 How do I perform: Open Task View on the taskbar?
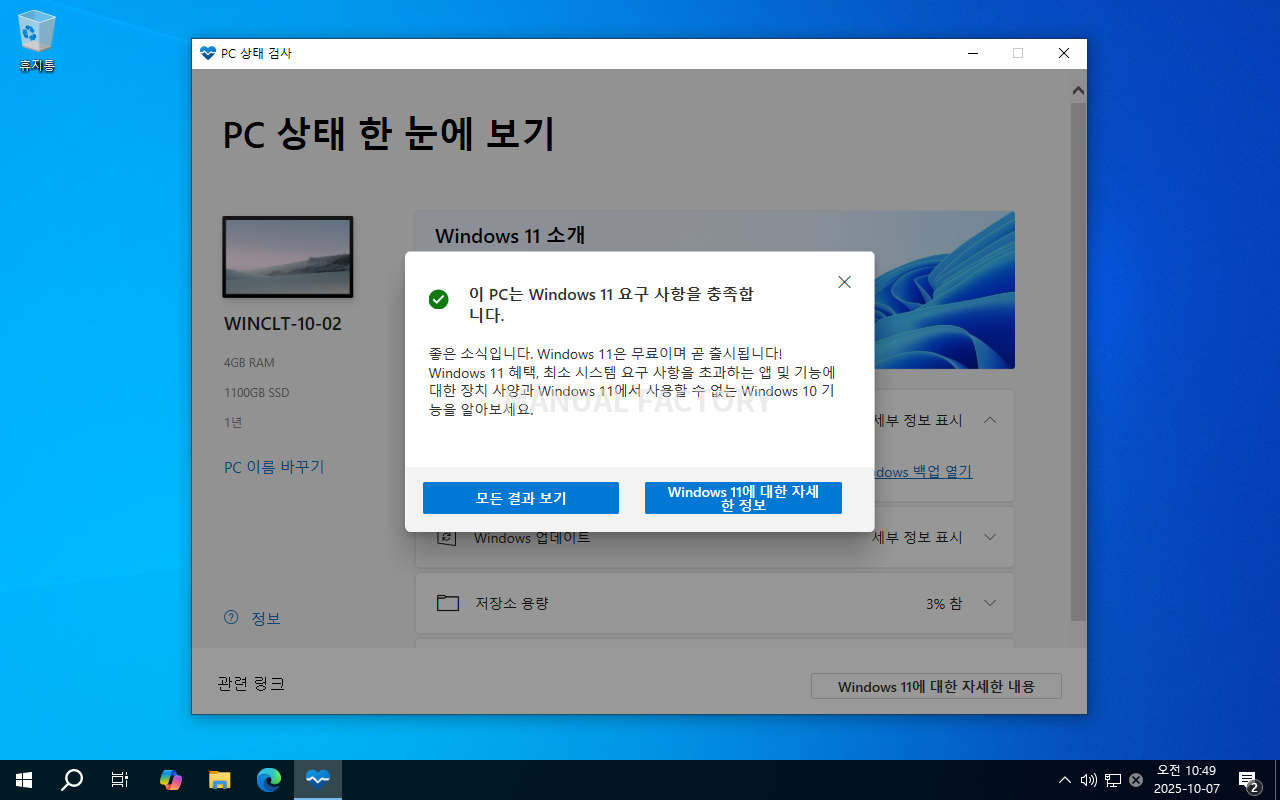120,779
